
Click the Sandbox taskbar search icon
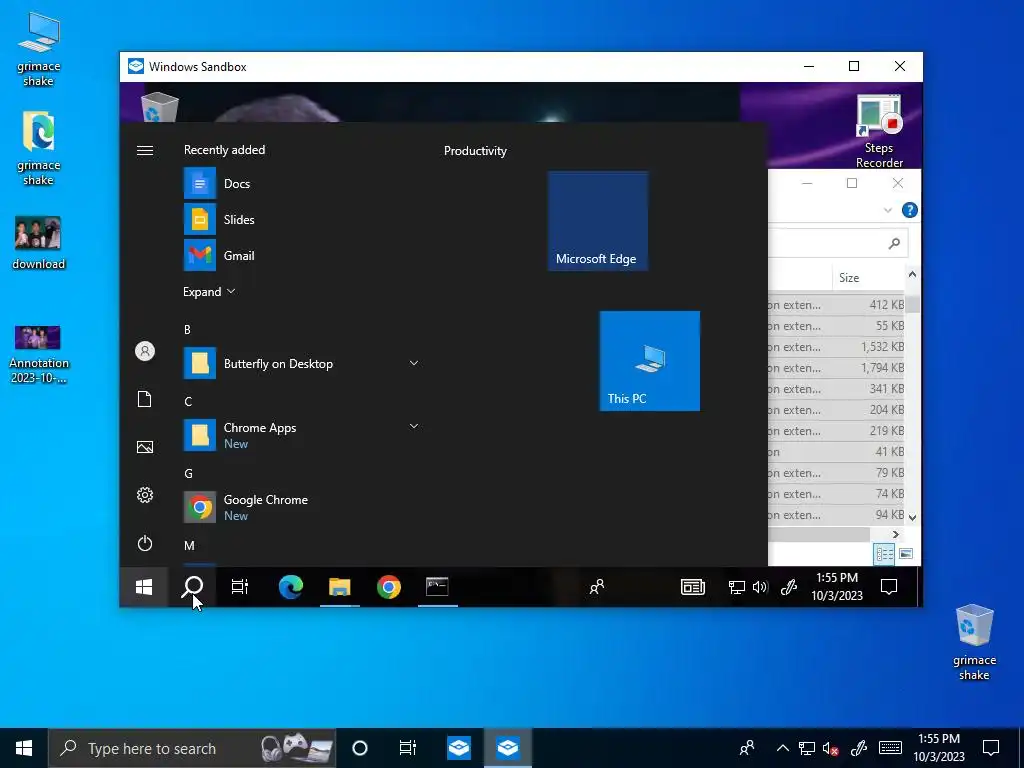(193, 587)
